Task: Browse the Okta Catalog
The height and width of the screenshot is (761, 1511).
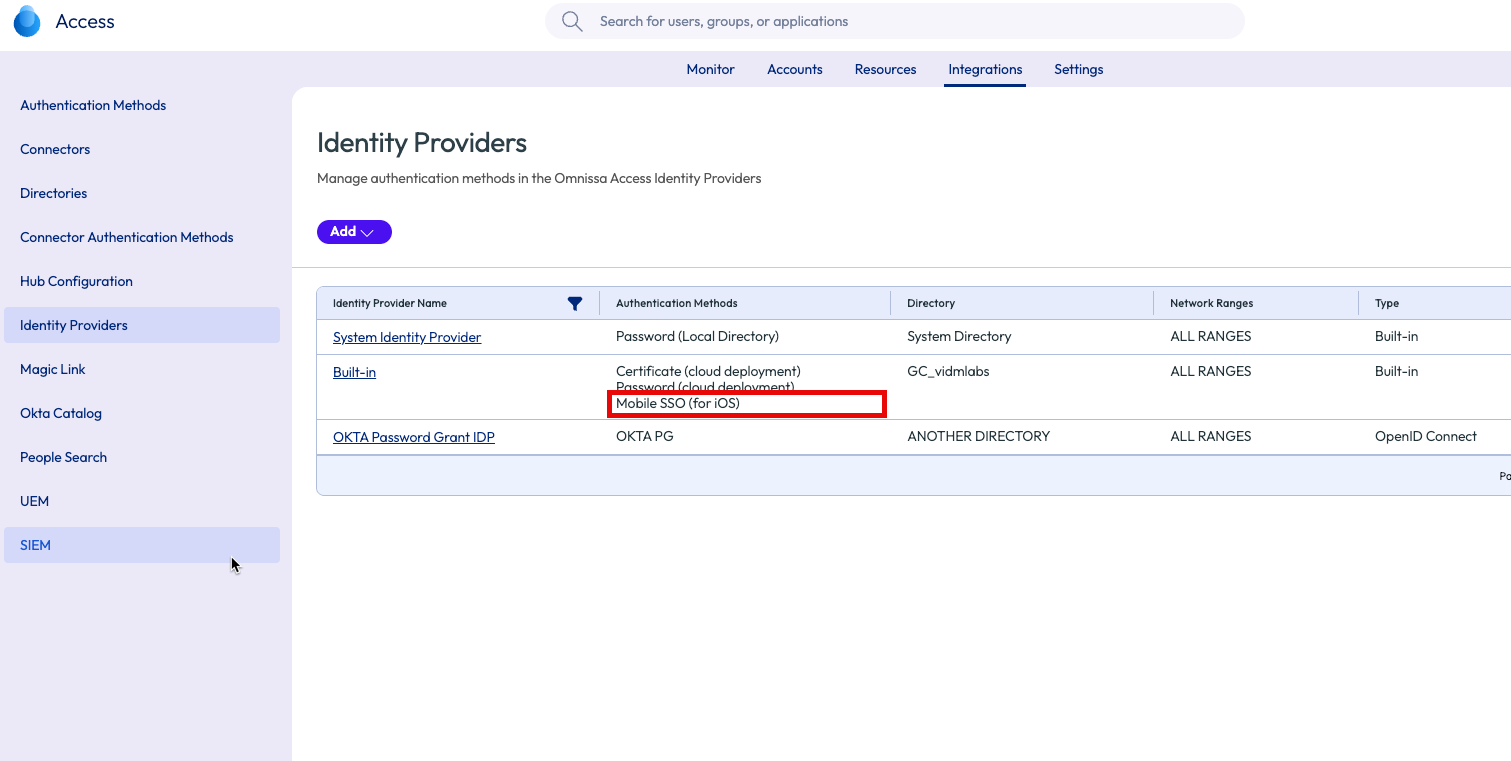Action: (61, 413)
